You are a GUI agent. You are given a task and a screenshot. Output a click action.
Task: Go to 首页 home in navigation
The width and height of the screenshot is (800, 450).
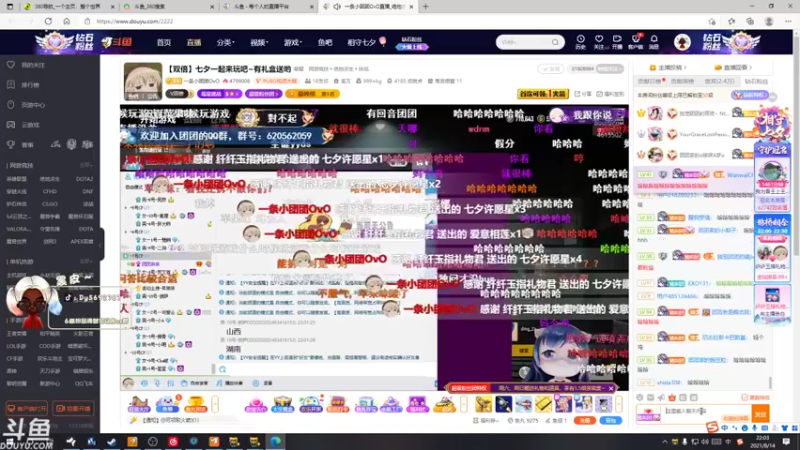(164, 42)
